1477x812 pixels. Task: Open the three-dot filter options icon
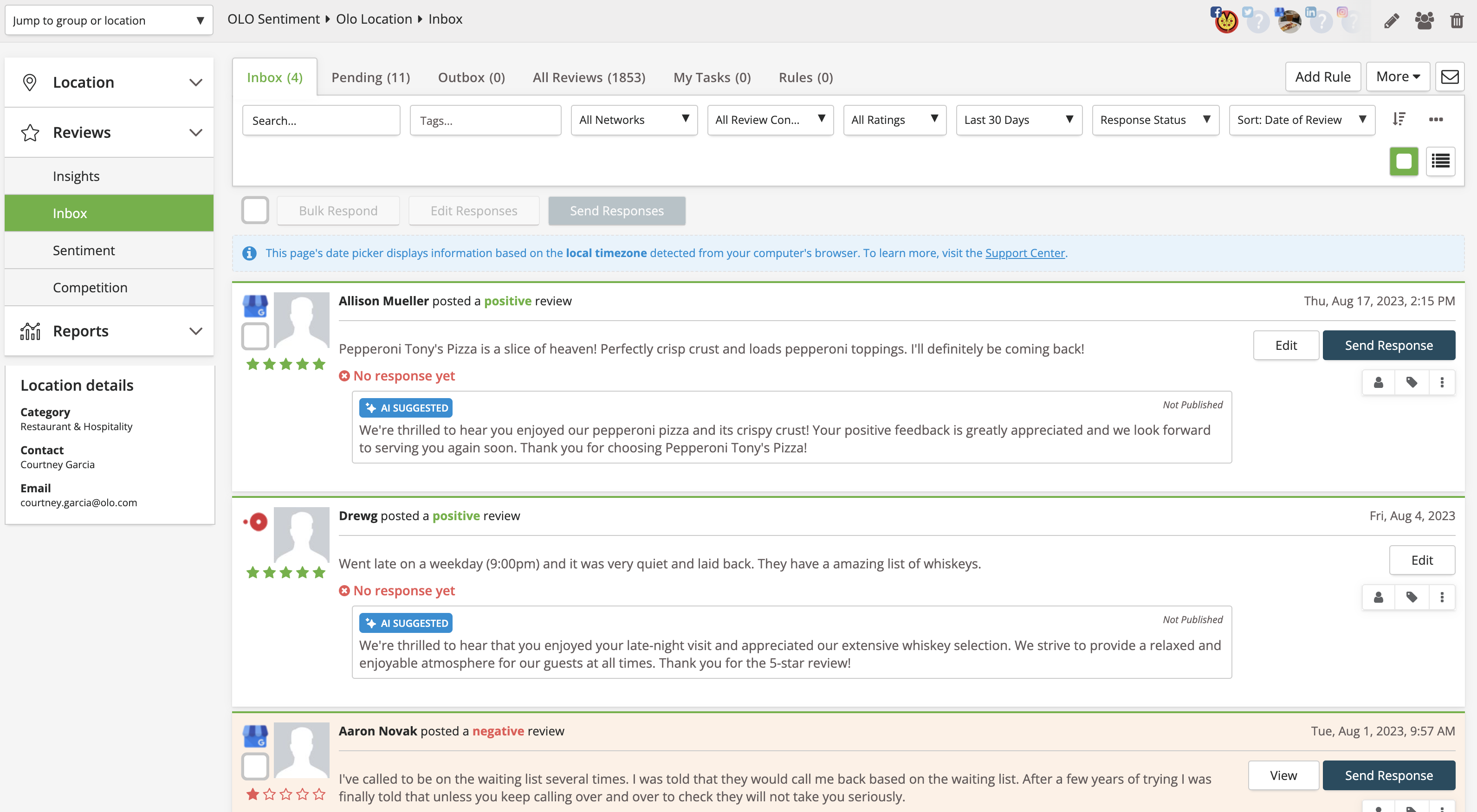[x=1436, y=119]
